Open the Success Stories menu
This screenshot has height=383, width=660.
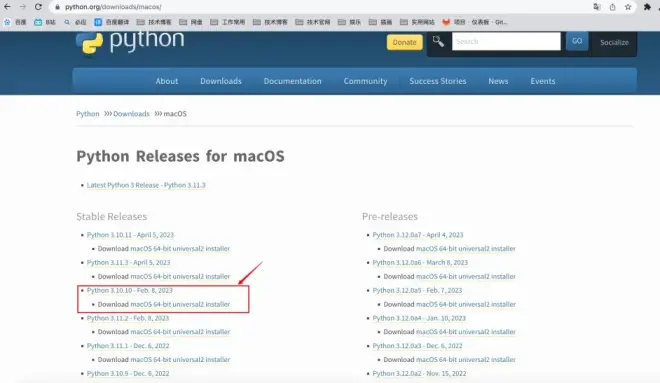click(x=438, y=81)
